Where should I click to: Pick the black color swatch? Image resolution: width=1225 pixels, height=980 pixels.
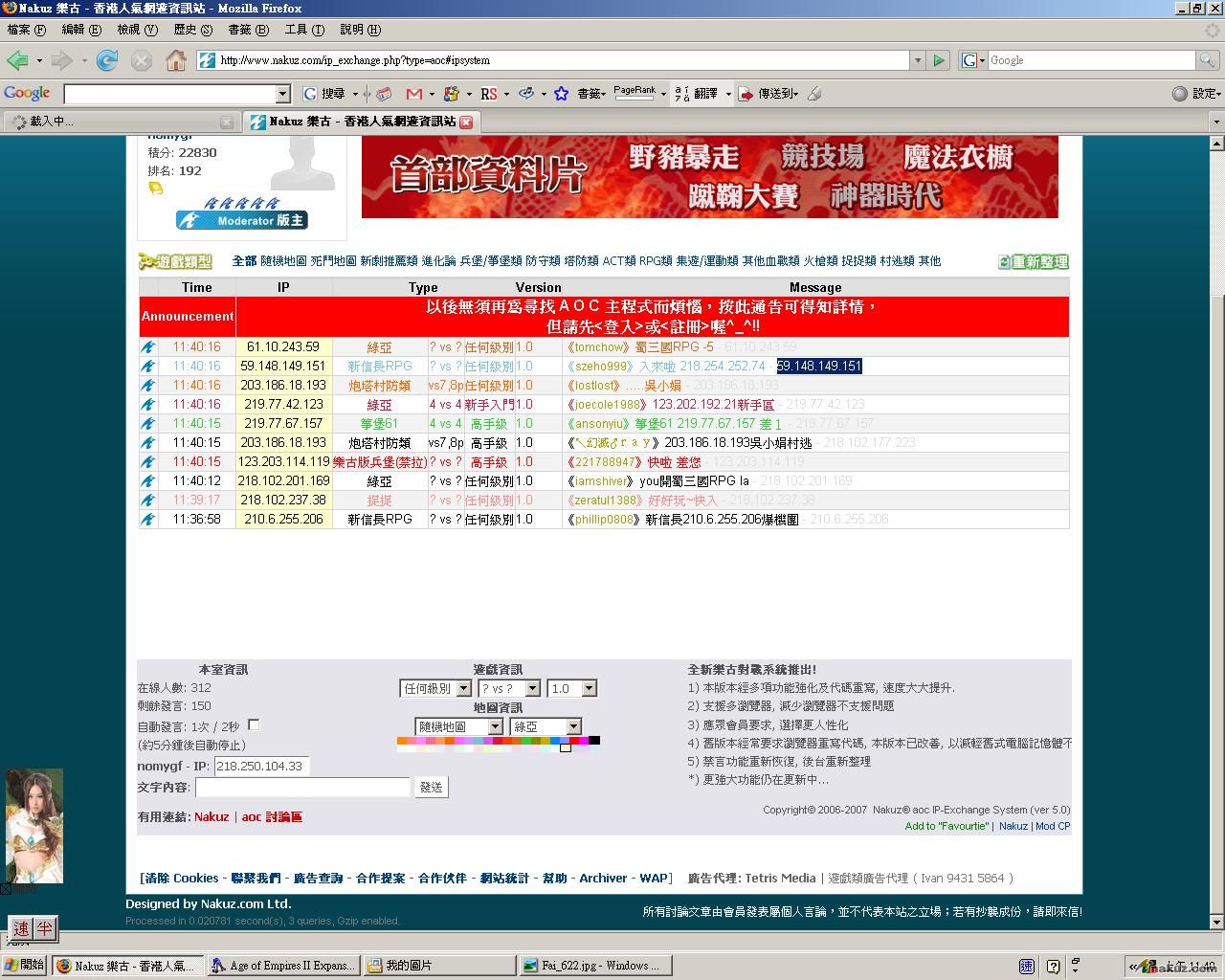click(594, 741)
